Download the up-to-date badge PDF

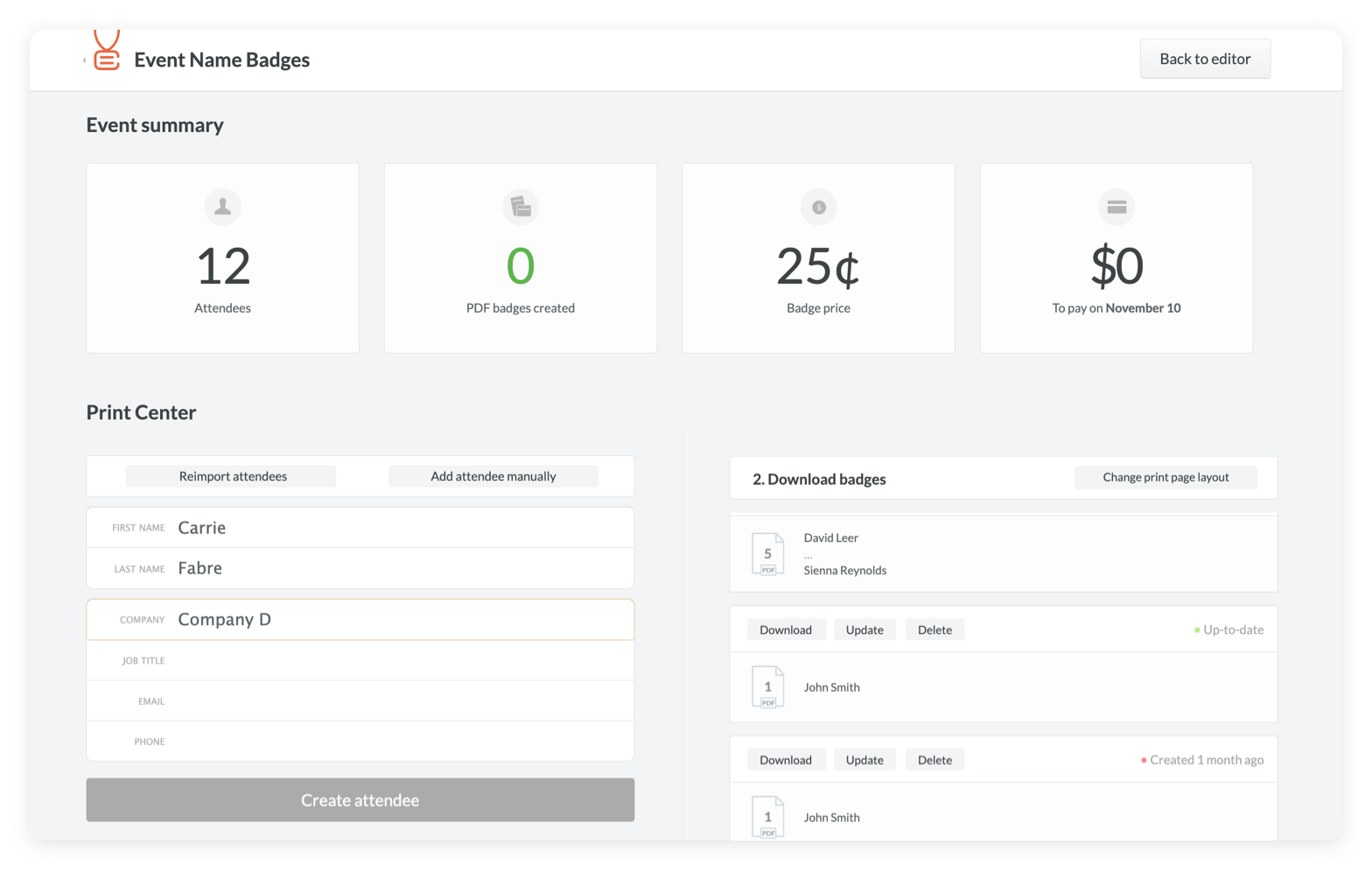tap(786, 629)
